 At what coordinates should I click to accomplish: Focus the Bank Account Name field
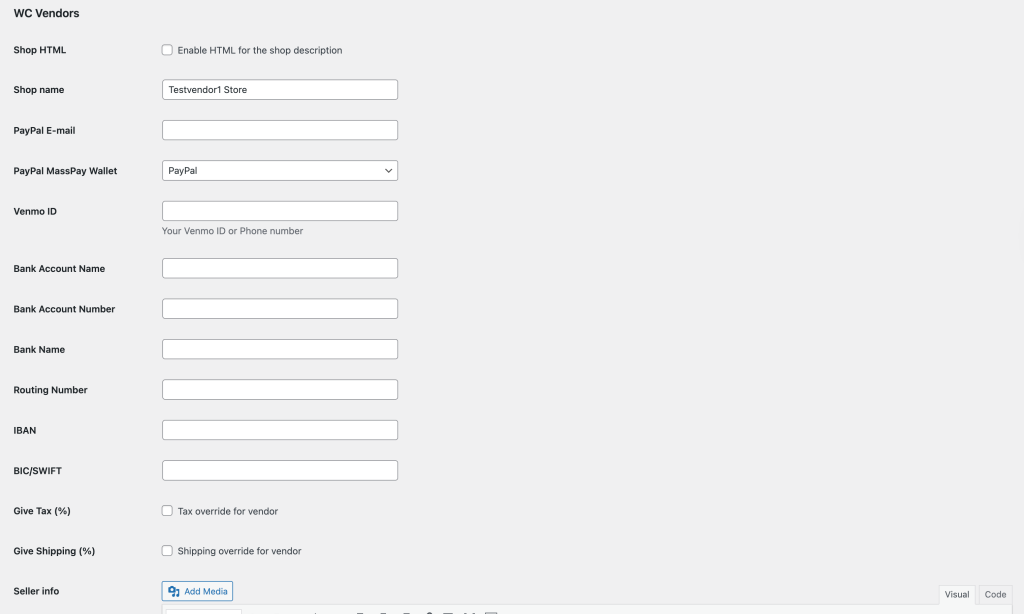pyautogui.click(x=280, y=268)
